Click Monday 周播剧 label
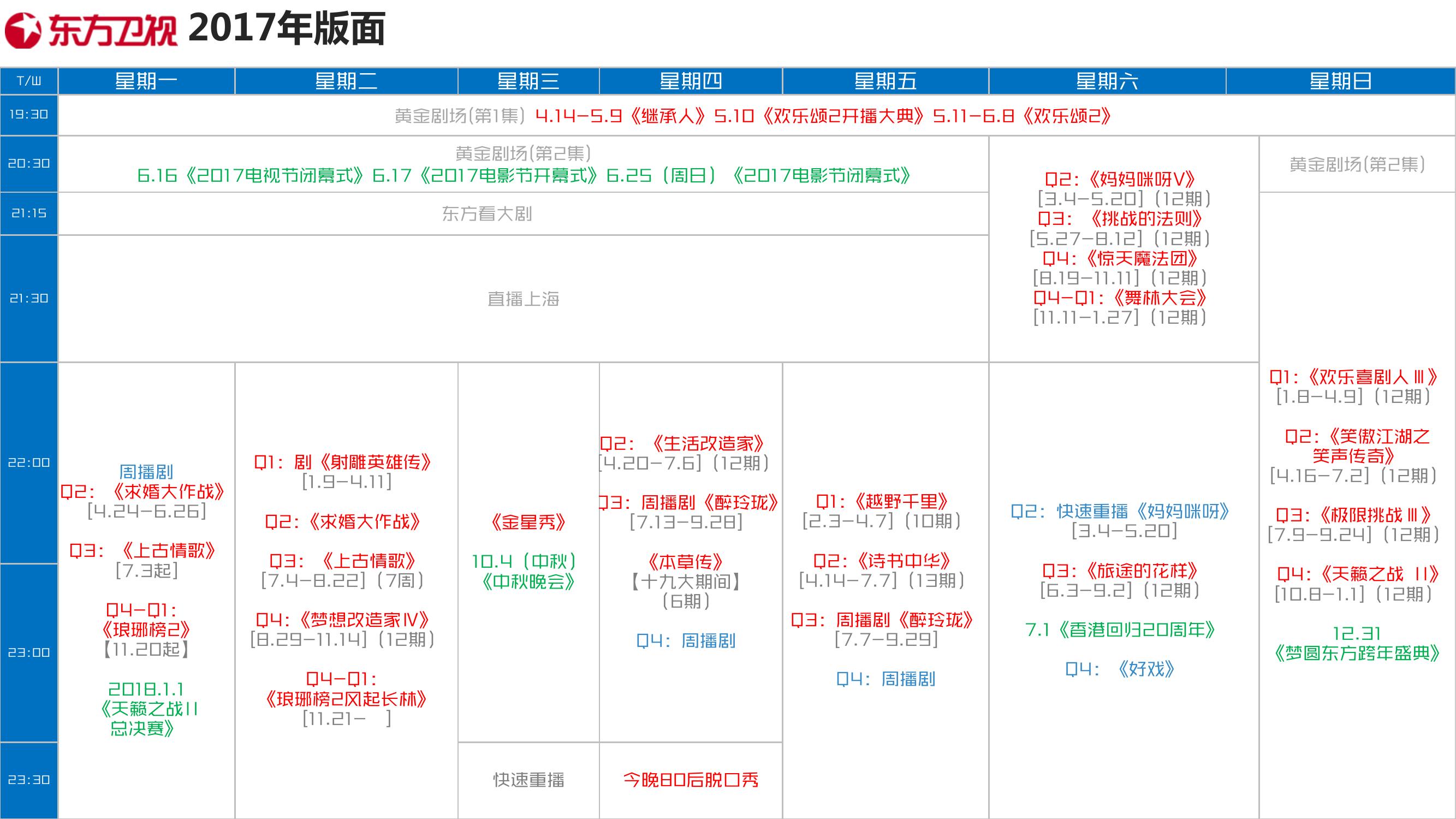Viewport: 1456px width, 819px height. point(146,472)
